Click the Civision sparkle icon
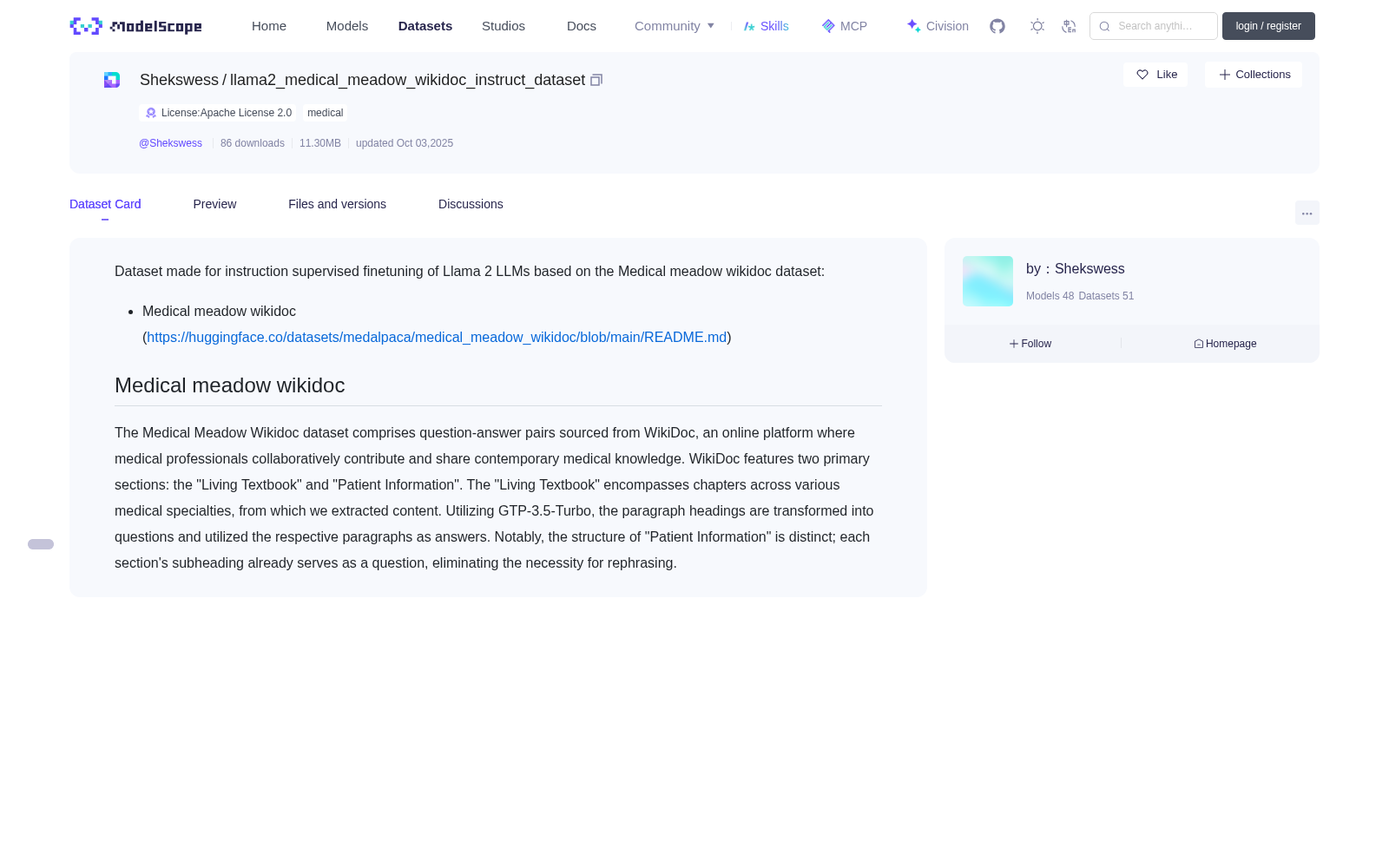The width and height of the screenshot is (1389, 868). pyautogui.click(x=913, y=26)
